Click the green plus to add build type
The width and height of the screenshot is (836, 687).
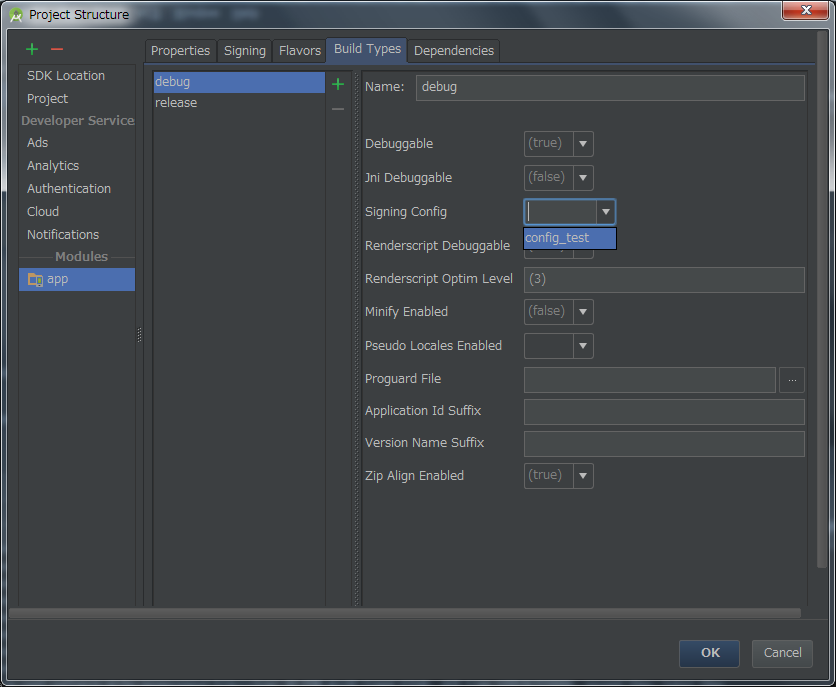point(338,84)
